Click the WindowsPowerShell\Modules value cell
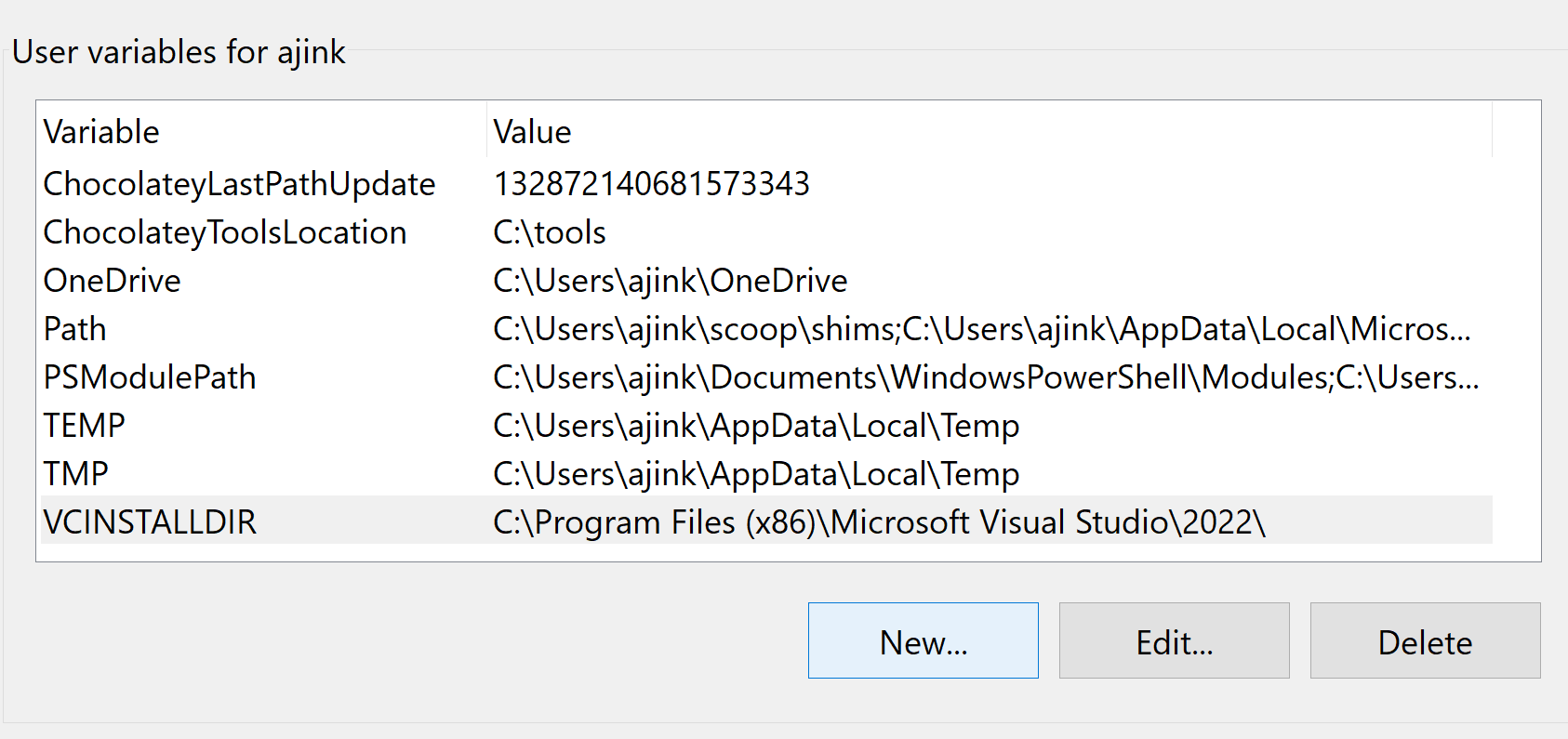The image size is (1568, 739). 985,377
